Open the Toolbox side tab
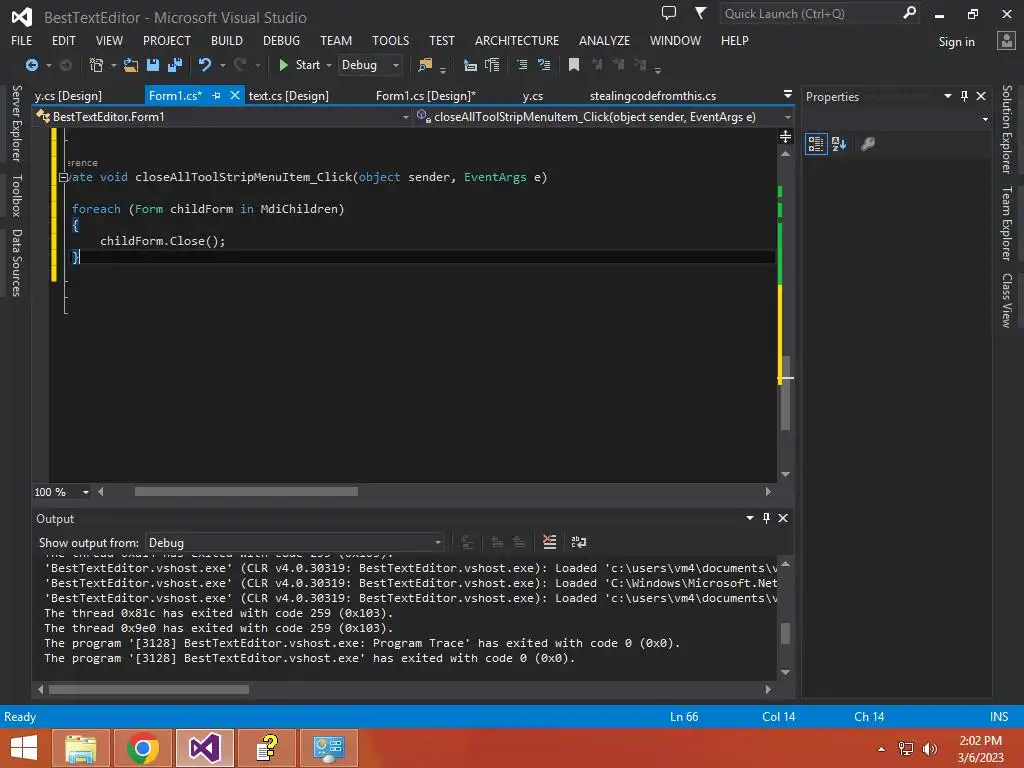This screenshot has height=768, width=1024. coord(17,195)
